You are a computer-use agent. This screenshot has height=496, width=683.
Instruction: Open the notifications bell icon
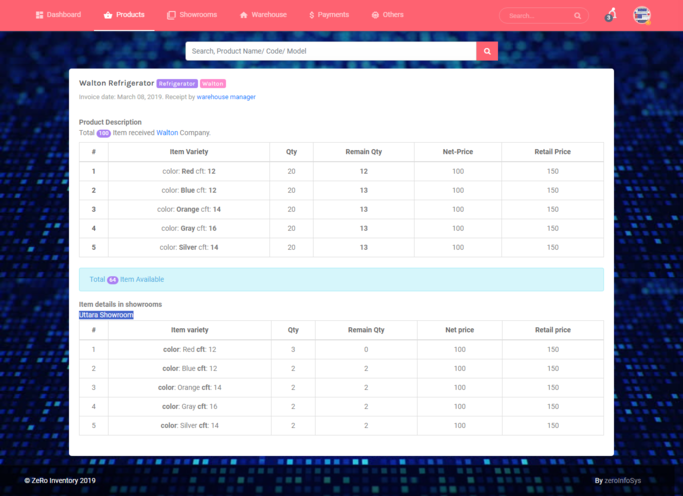point(610,15)
